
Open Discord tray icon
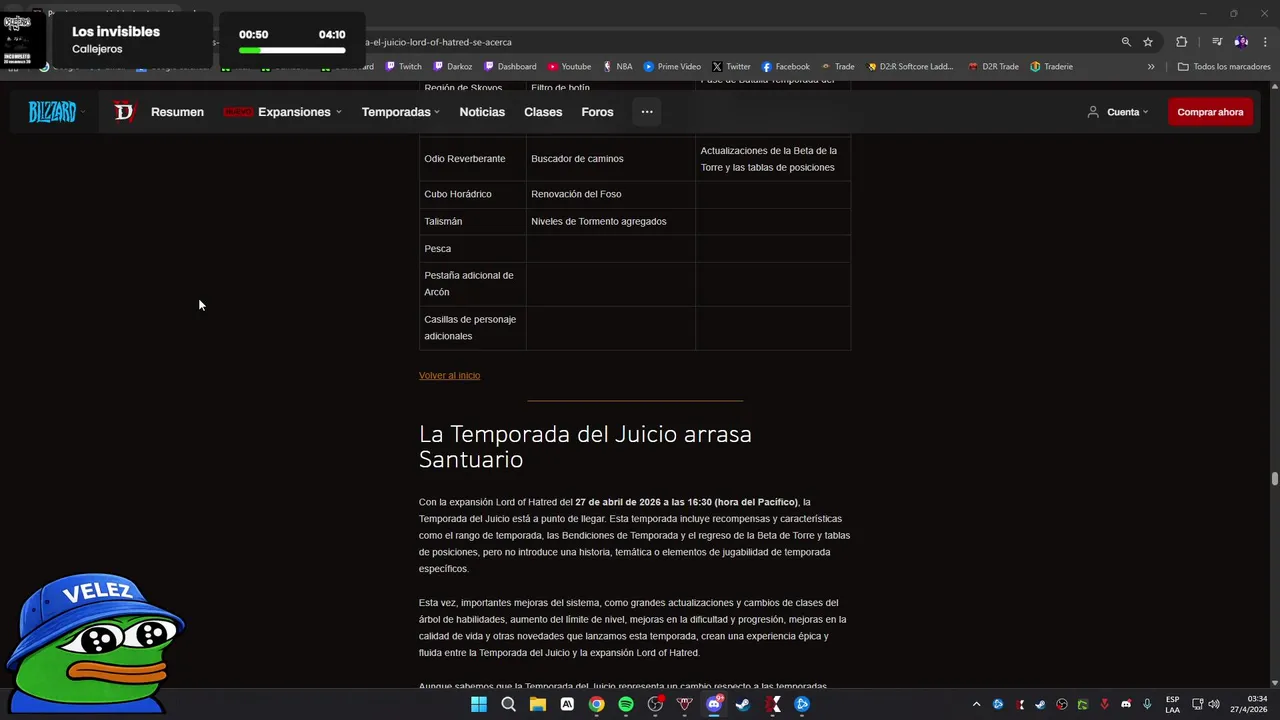[1126, 704]
